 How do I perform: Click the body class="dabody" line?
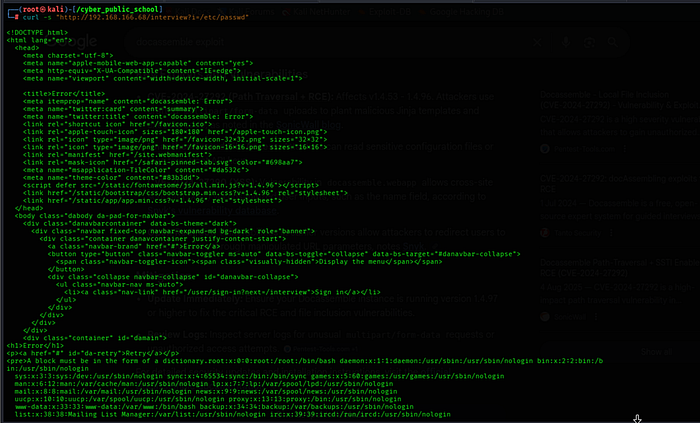[x=95, y=216]
